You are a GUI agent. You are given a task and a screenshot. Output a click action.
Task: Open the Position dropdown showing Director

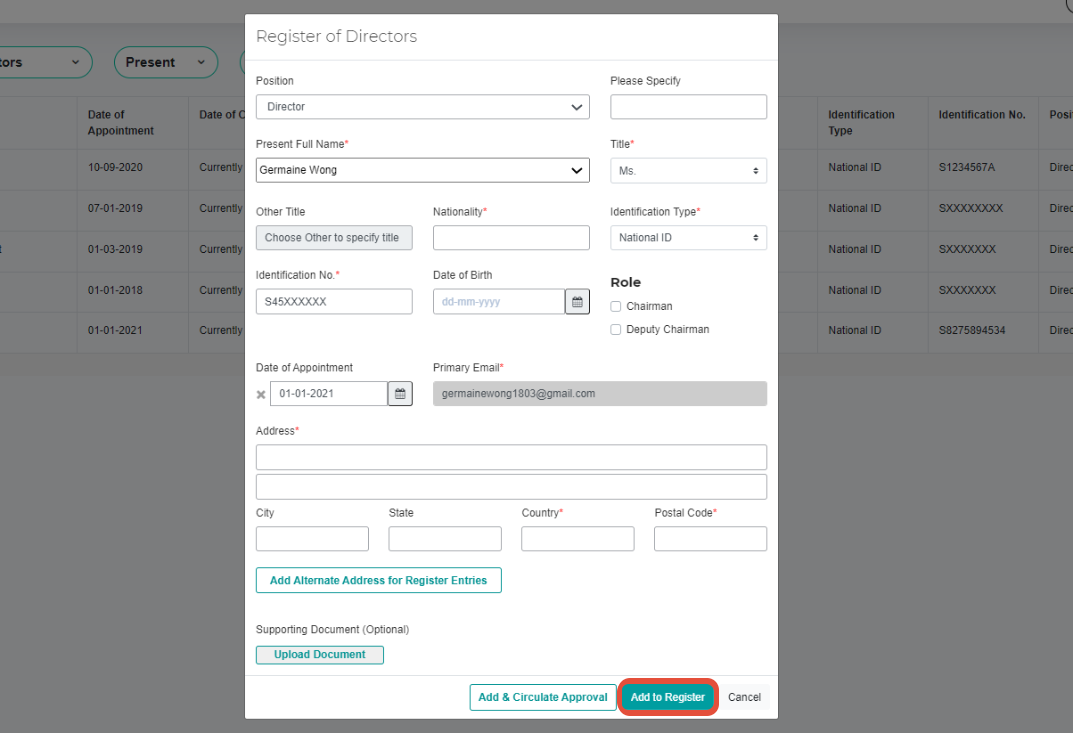click(422, 107)
